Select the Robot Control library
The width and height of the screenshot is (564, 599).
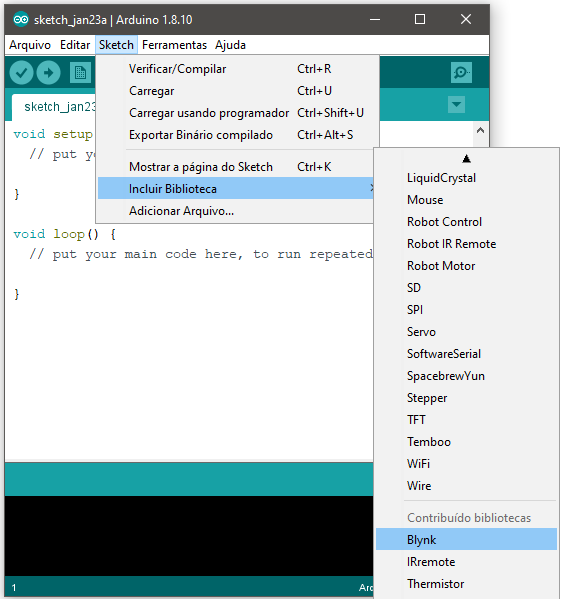point(466,222)
